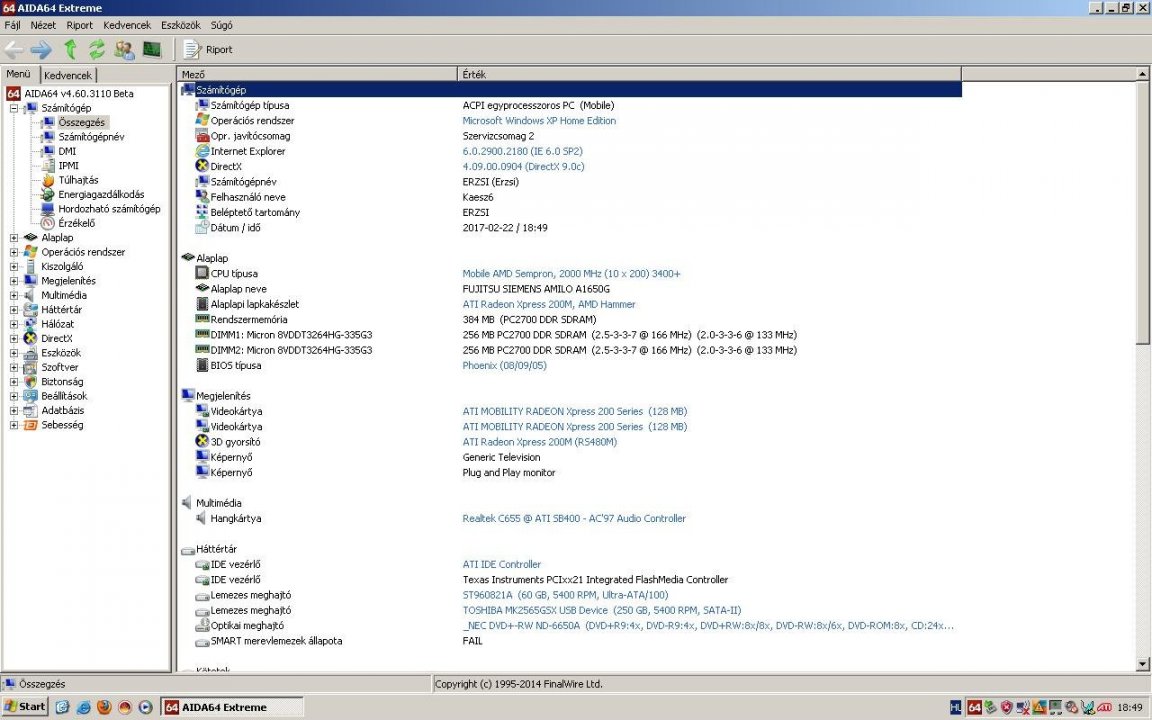Open the DirectX 9.0c version link
This screenshot has height=720, width=1152.
(x=523, y=167)
